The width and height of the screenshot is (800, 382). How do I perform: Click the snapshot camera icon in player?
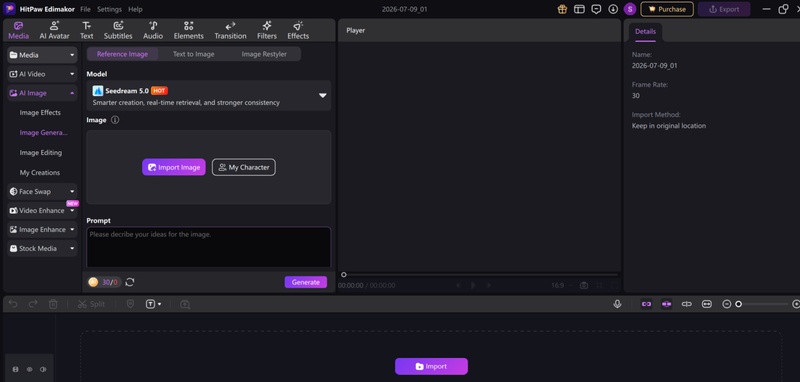584,286
